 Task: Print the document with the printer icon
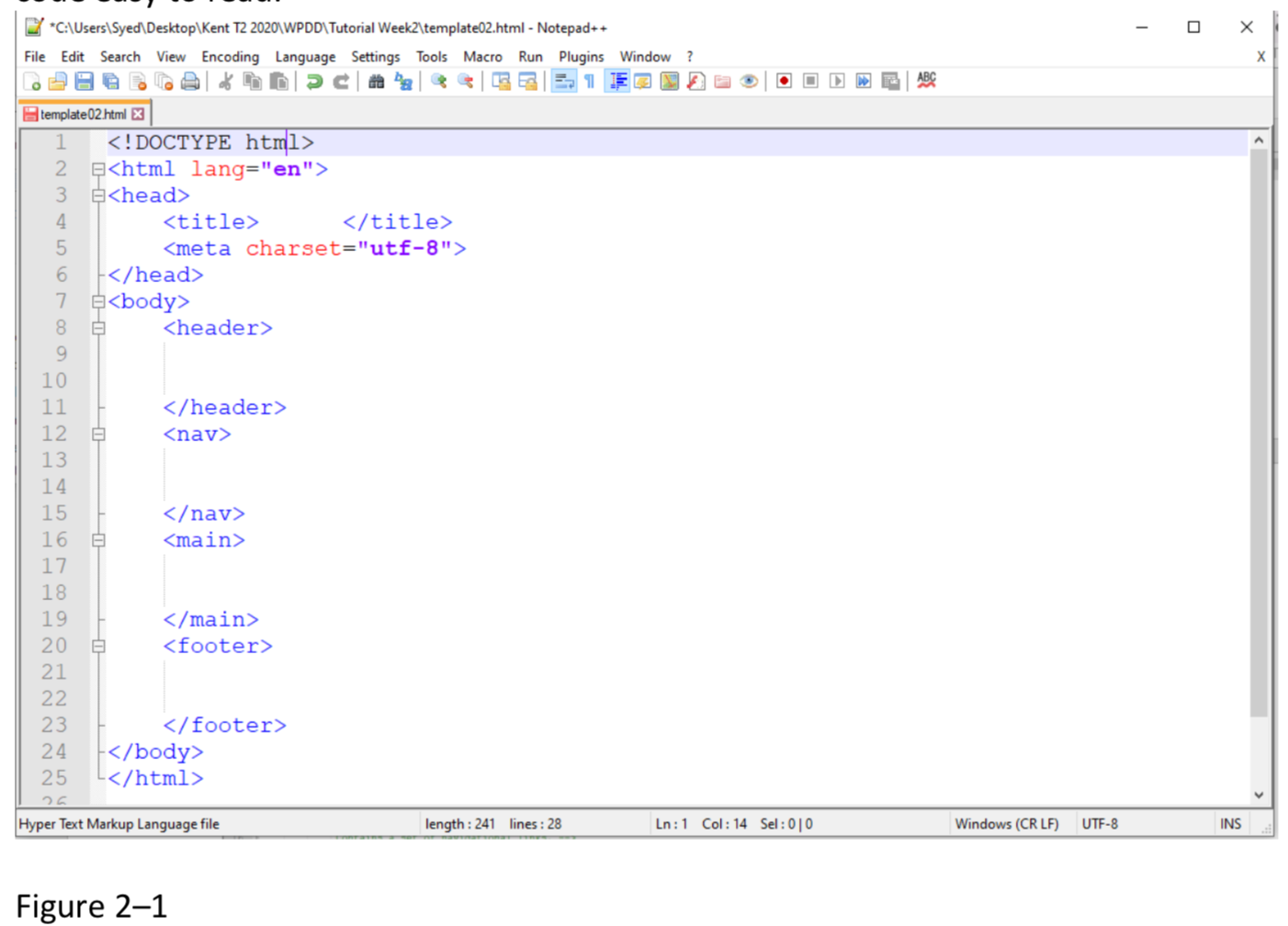point(190,82)
